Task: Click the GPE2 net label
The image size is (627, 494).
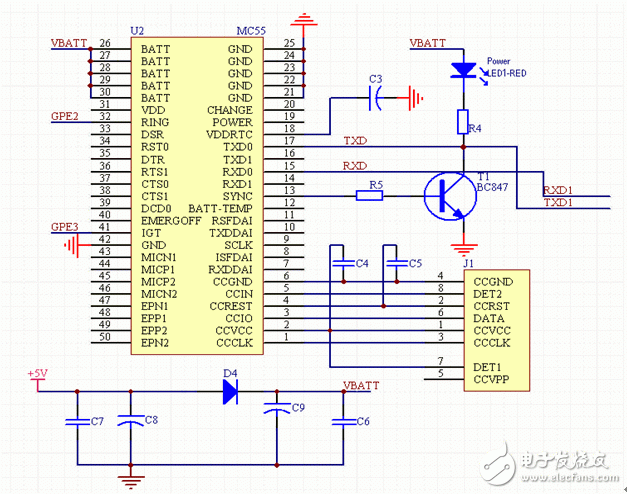Action: pyautogui.click(x=64, y=116)
